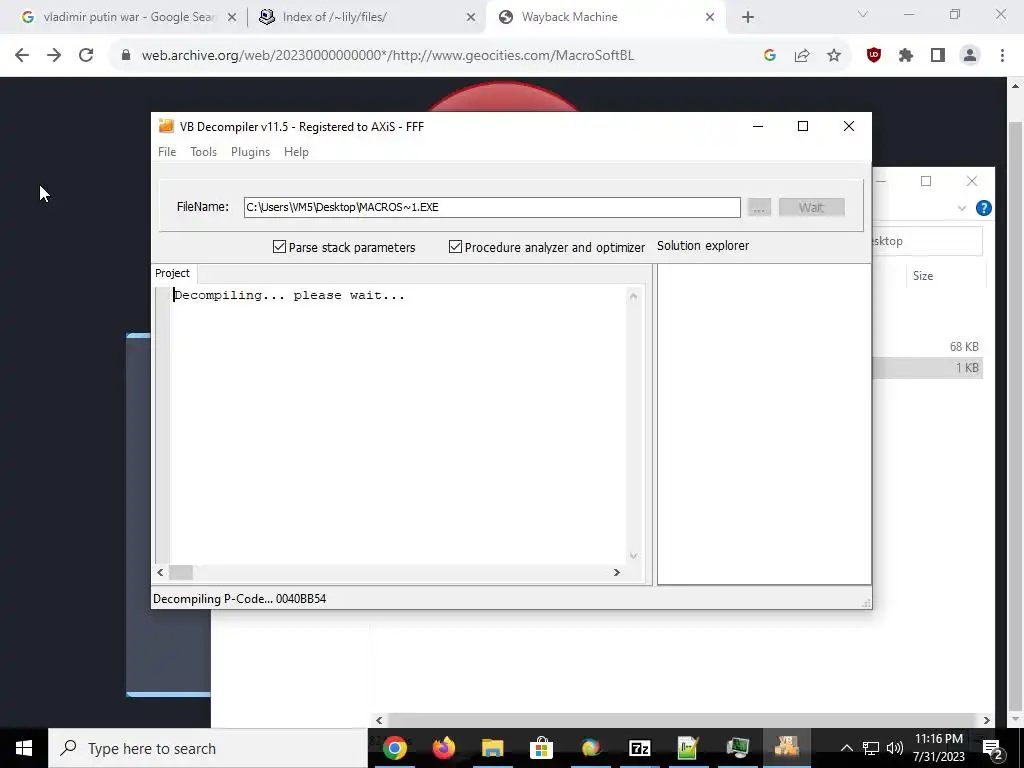Click the Type here to search box

coord(208,748)
